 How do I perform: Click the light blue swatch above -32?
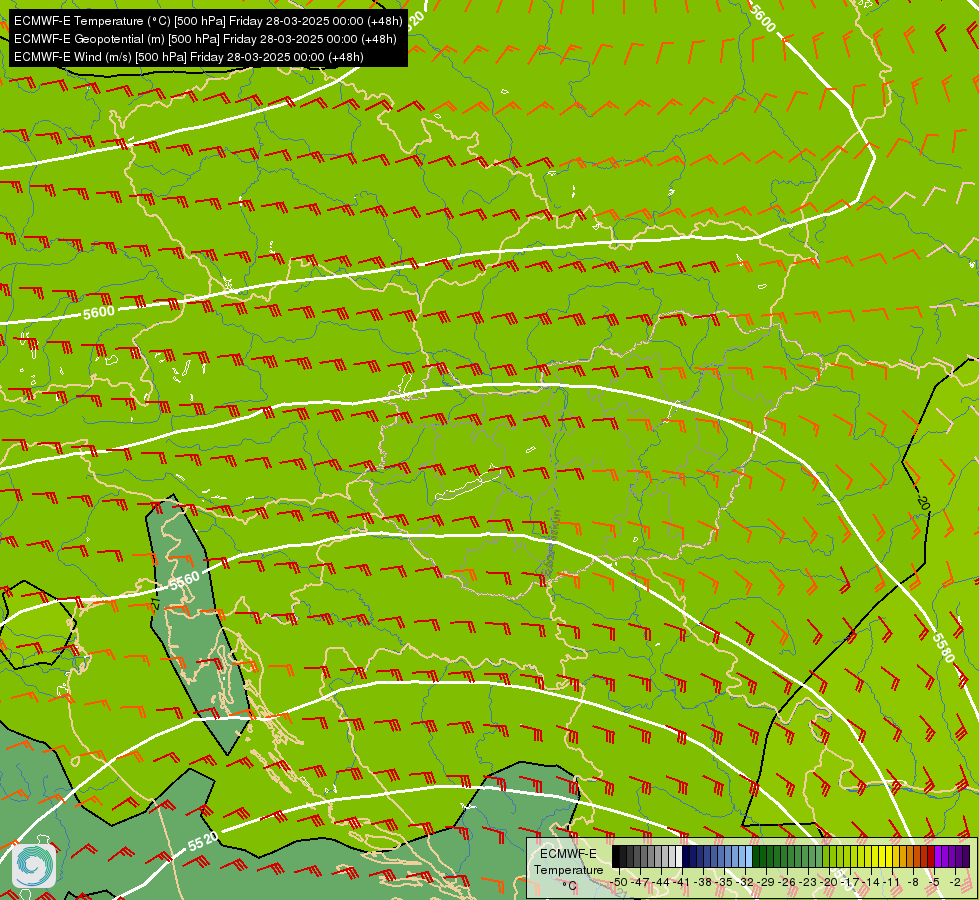[749, 856]
